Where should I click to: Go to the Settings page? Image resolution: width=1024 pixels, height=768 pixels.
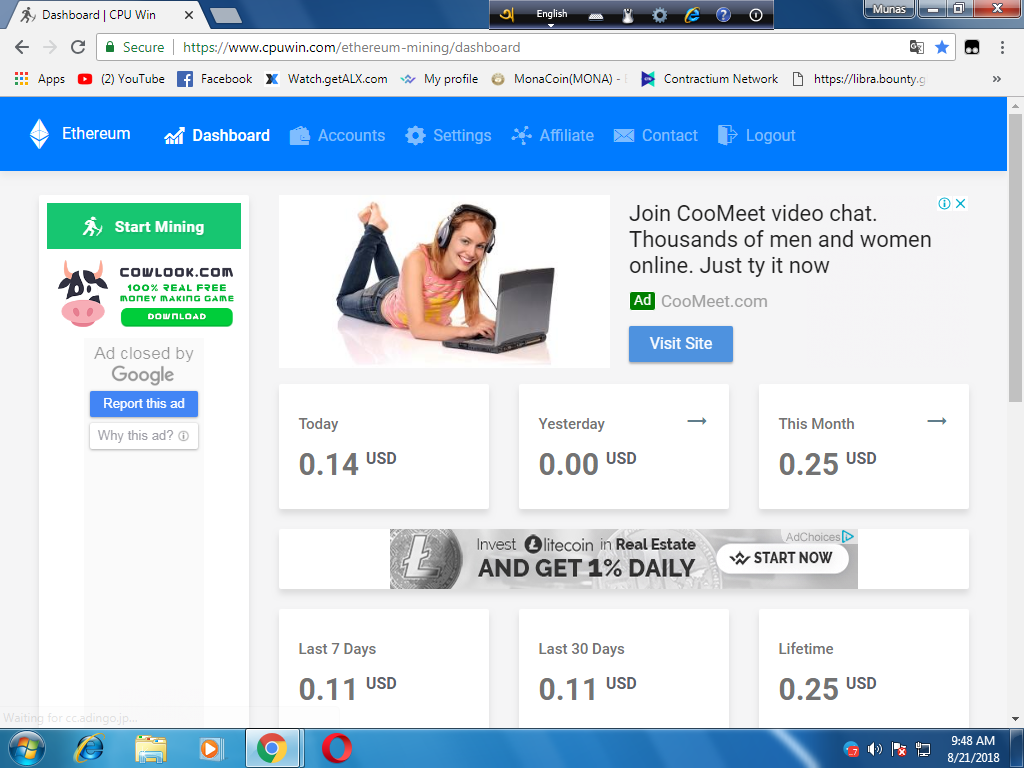[448, 135]
